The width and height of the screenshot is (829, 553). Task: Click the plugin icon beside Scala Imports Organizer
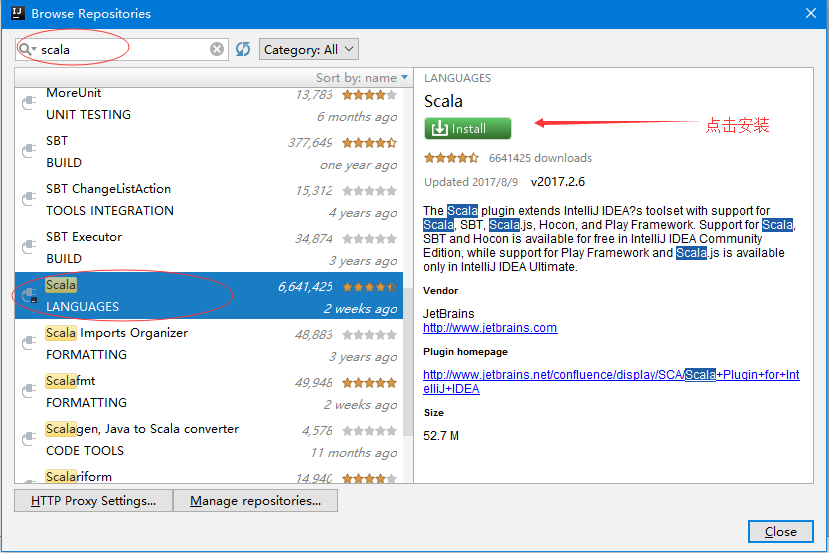pos(29,344)
